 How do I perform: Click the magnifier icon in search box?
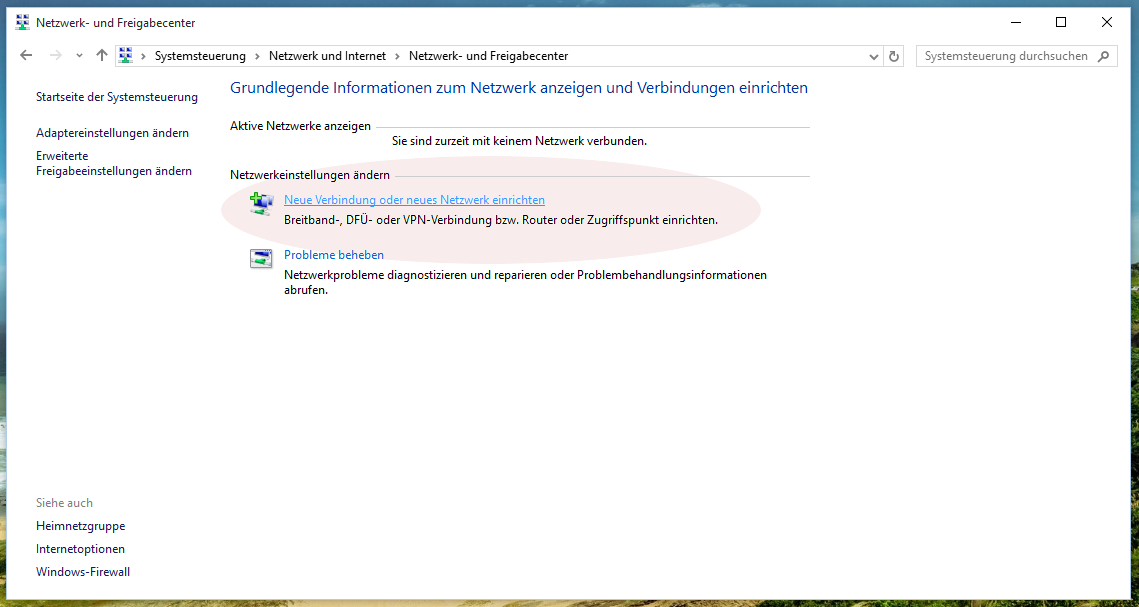click(x=1103, y=56)
